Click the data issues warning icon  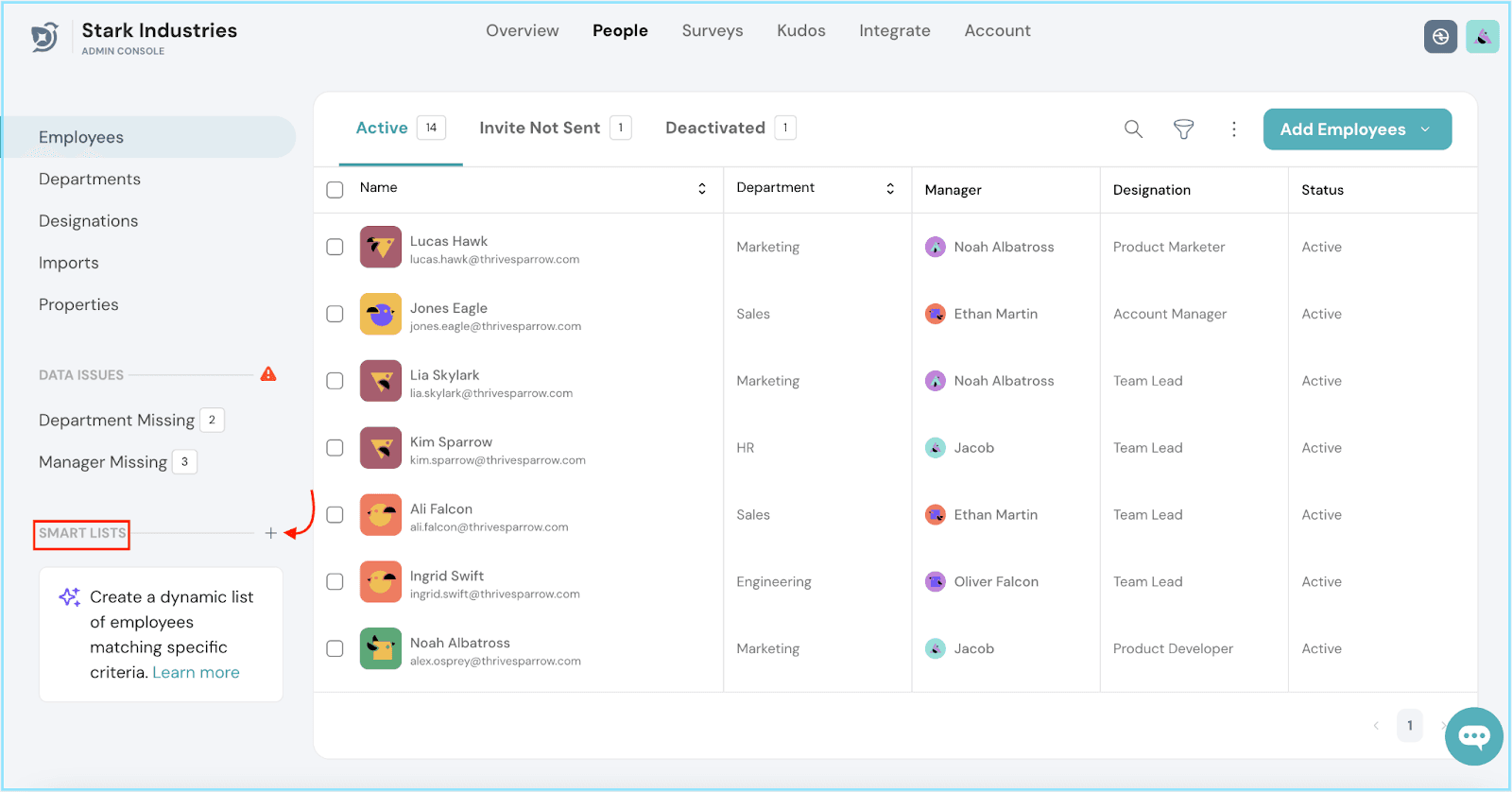[x=268, y=374]
